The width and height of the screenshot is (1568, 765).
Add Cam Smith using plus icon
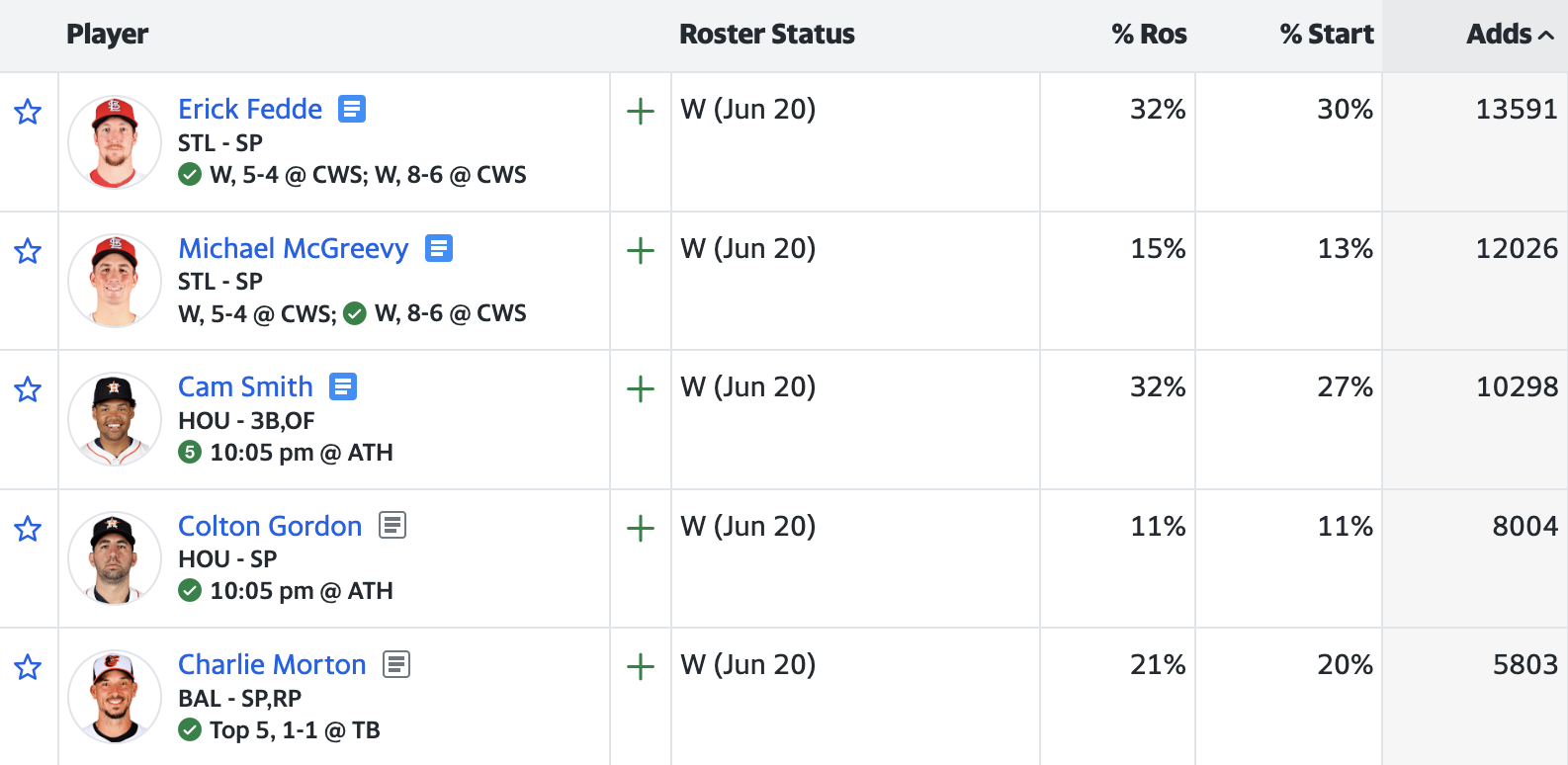coord(641,389)
